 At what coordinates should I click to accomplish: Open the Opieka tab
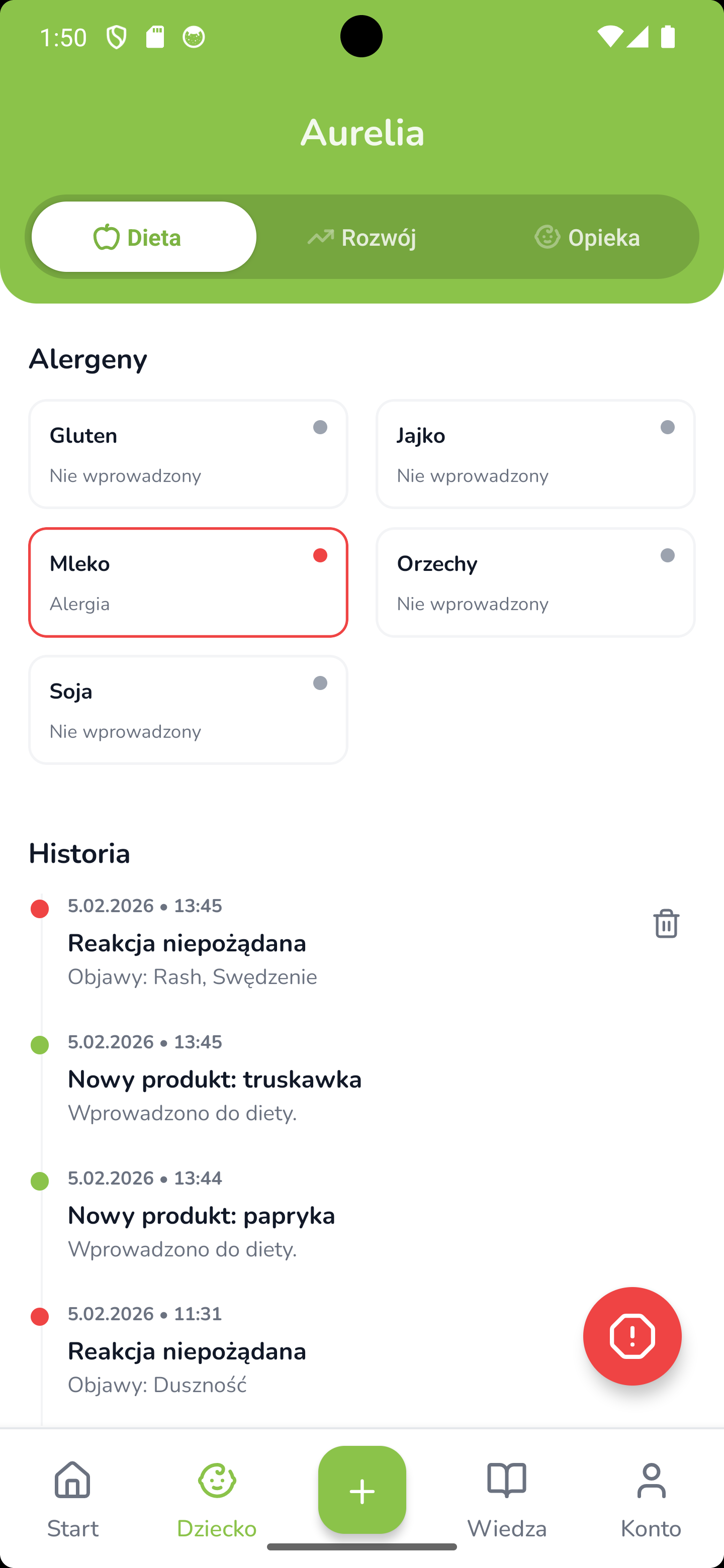pyautogui.click(x=603, y=237)
